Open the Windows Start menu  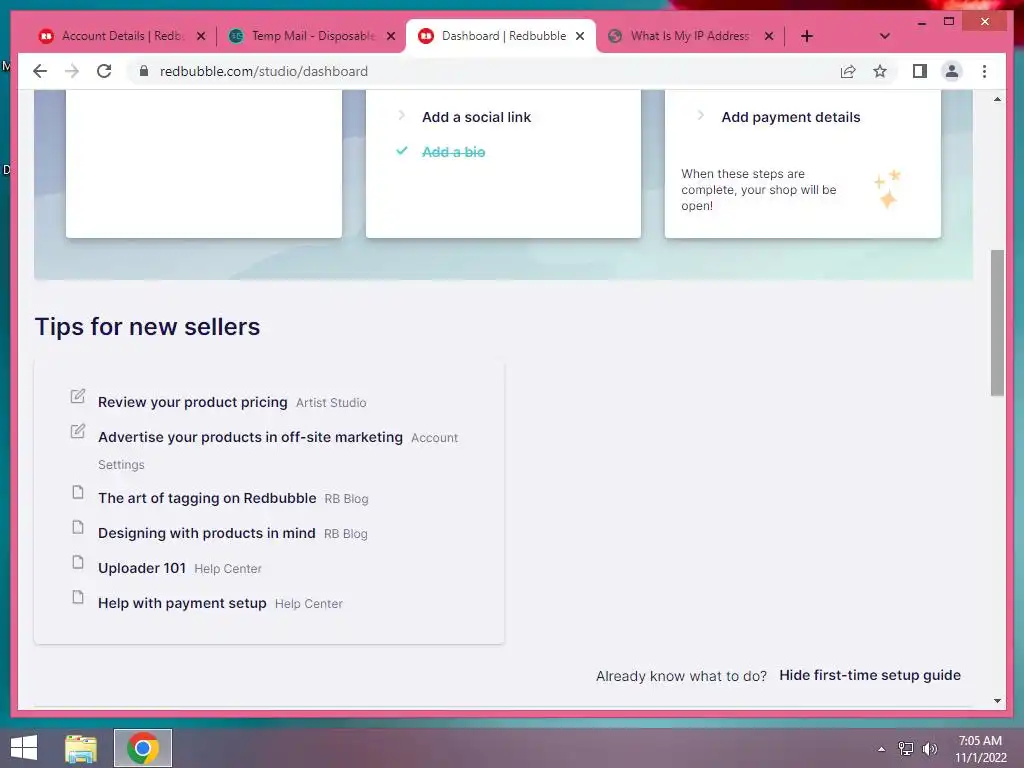24,748
